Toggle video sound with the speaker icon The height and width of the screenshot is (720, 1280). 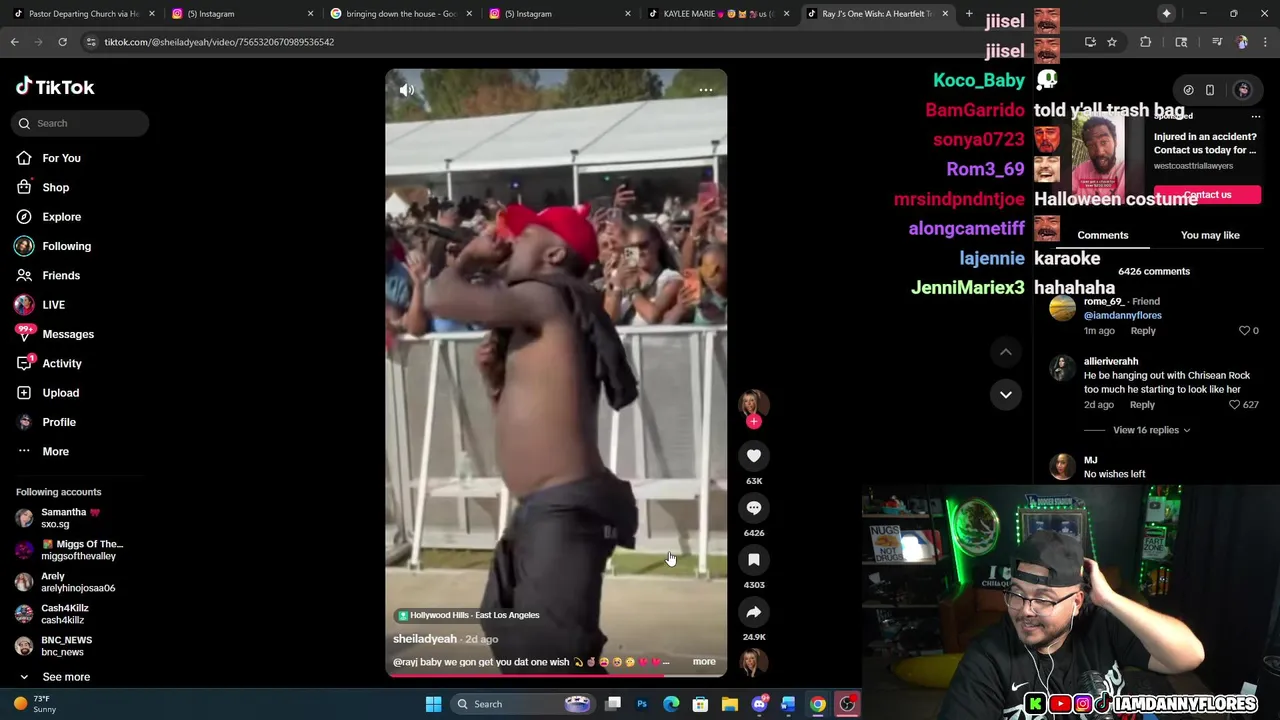[x=407, y=90]
